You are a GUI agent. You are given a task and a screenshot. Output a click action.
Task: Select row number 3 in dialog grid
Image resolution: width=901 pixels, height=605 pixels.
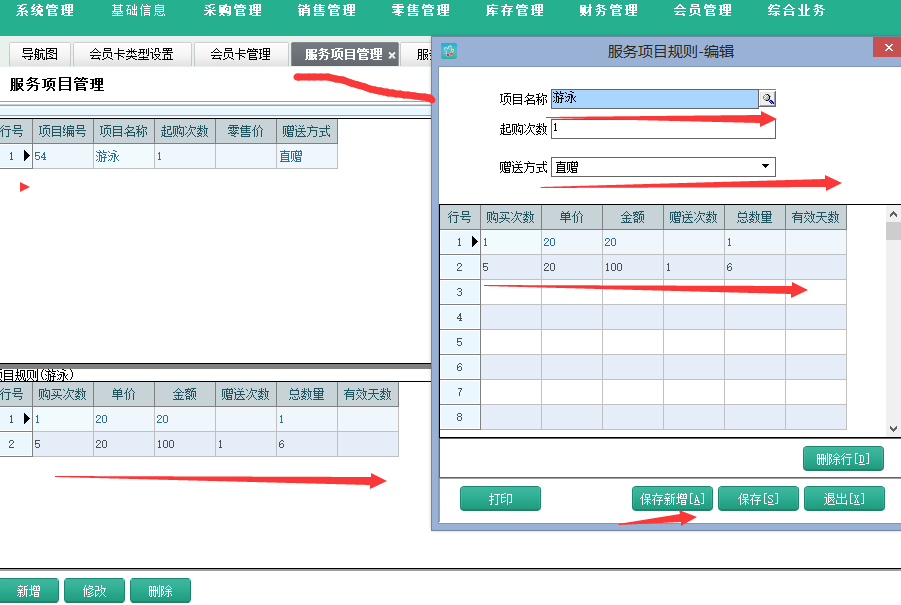460,292
